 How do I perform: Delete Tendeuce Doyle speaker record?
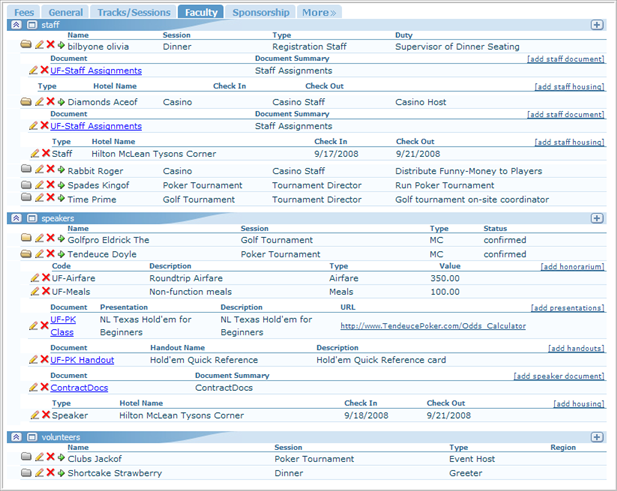(x=50, y=253)
